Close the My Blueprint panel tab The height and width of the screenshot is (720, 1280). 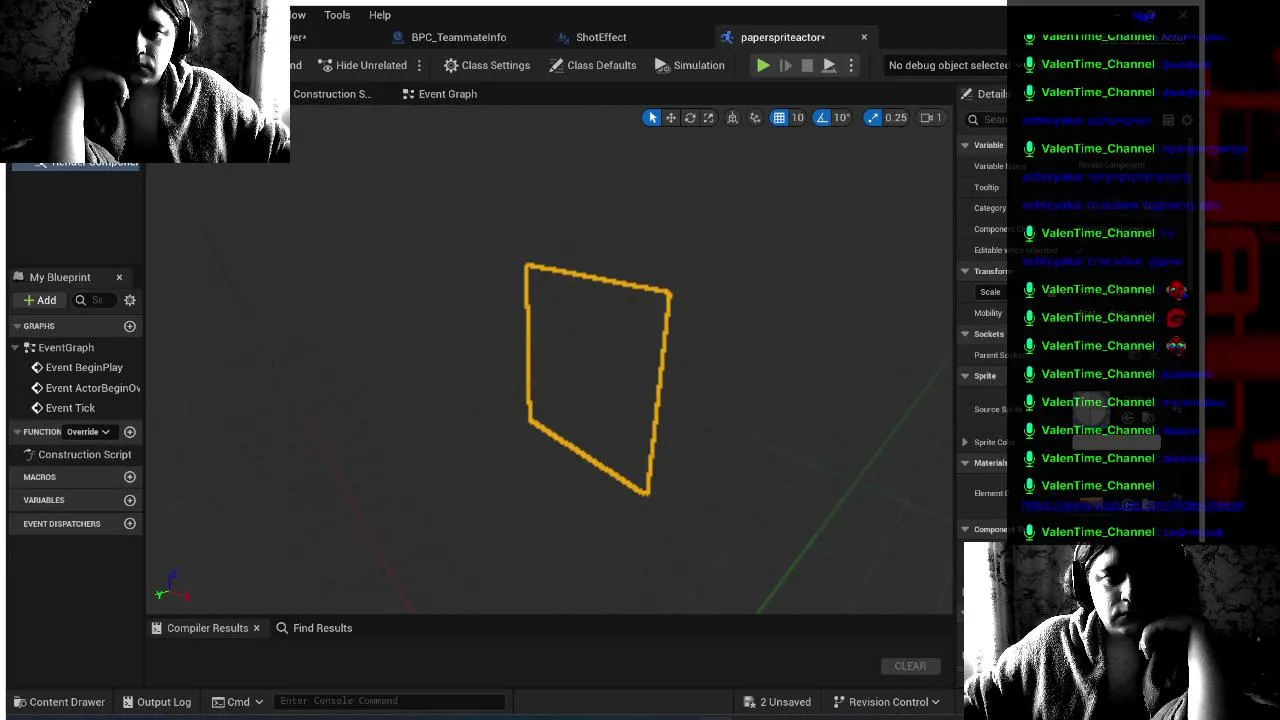pyautogui.click(x=119, y=277)
